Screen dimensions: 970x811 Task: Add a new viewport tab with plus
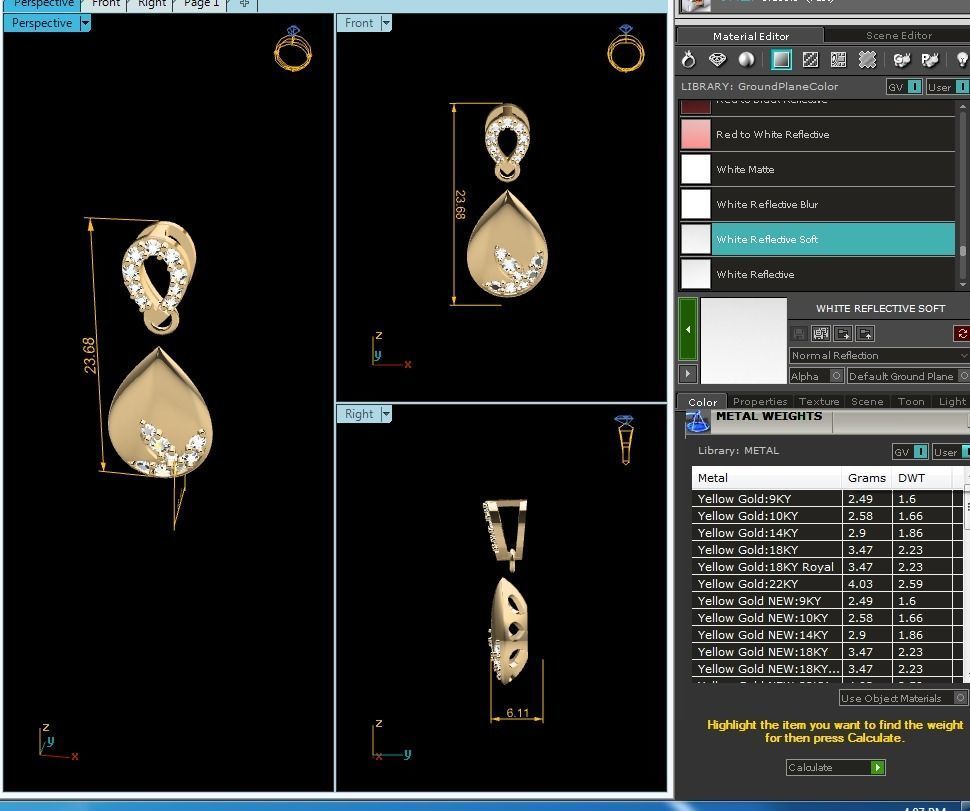click(244, 4)
